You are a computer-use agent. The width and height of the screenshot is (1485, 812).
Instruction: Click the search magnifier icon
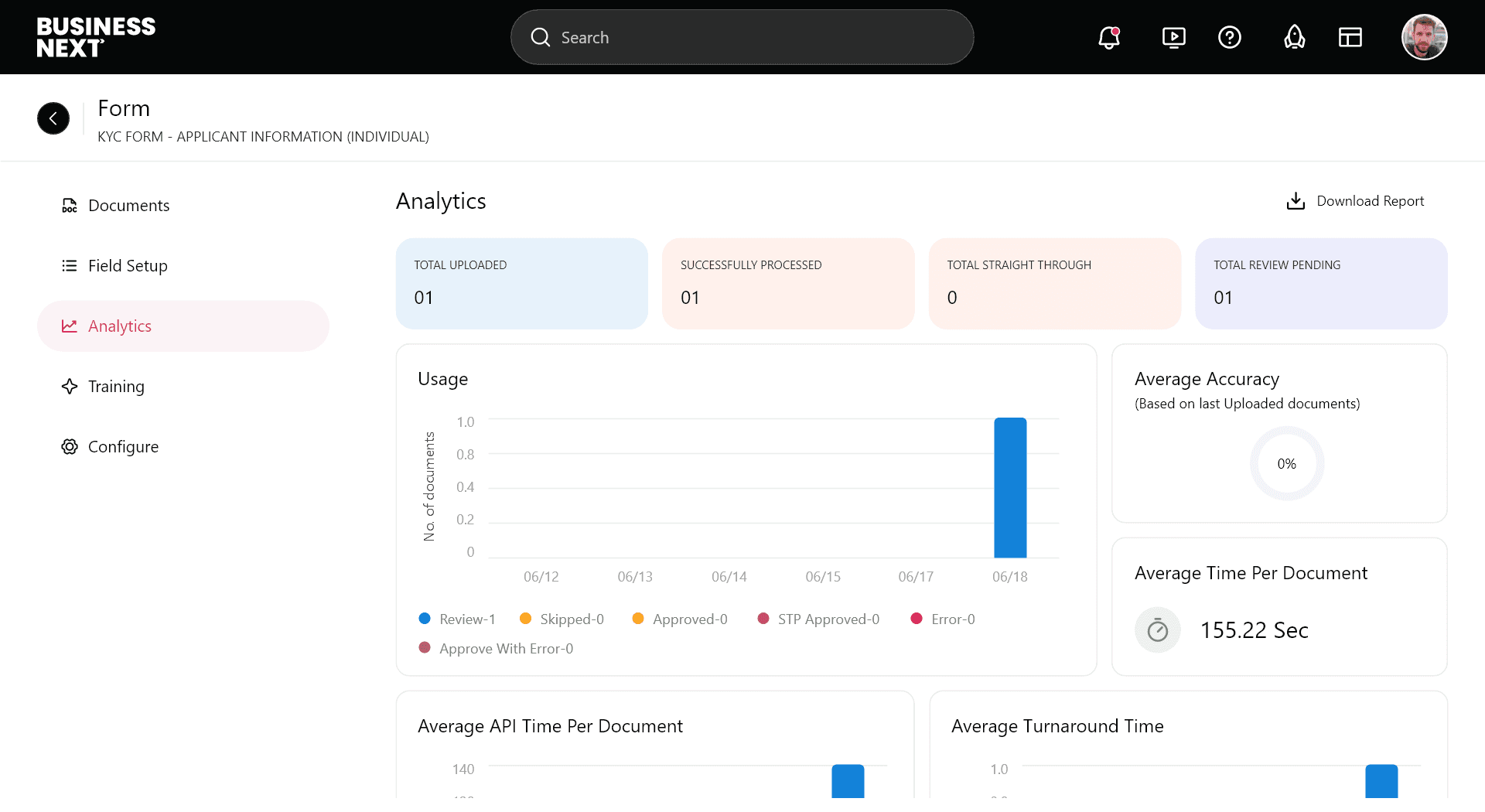540,37
